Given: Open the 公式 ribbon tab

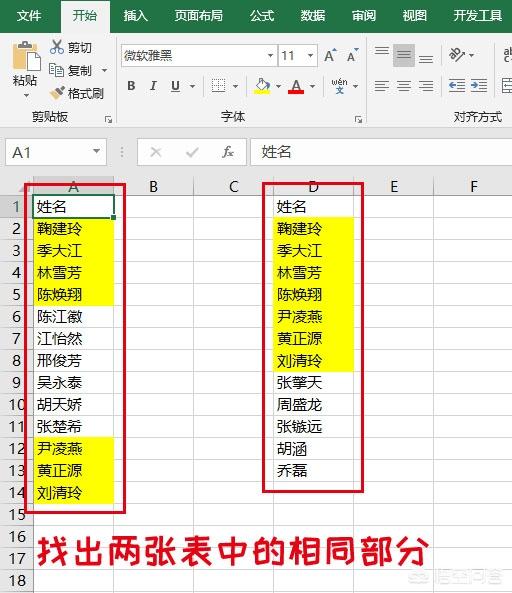Looking at the screenshot, I should click(x=262, y=16).
